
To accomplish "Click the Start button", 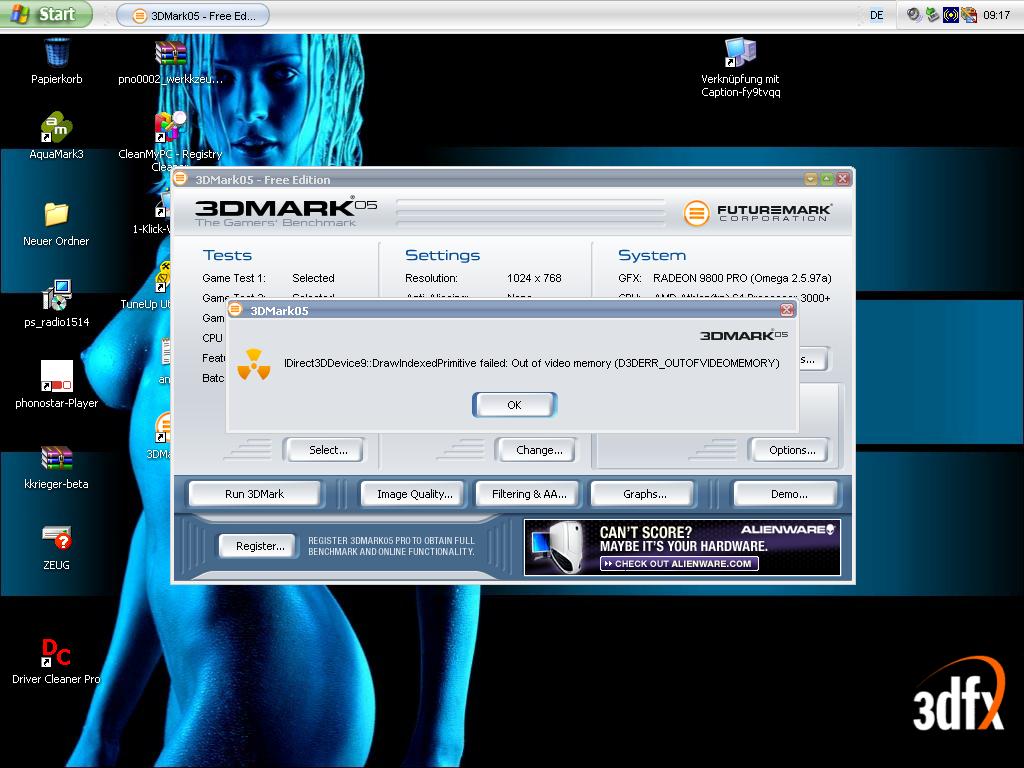I will pos(46,14).
